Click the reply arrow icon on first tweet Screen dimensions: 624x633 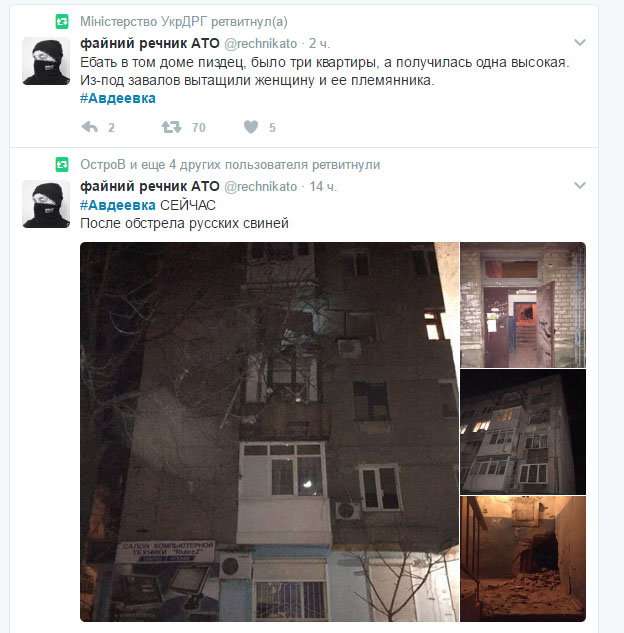(x=90, y=127)
